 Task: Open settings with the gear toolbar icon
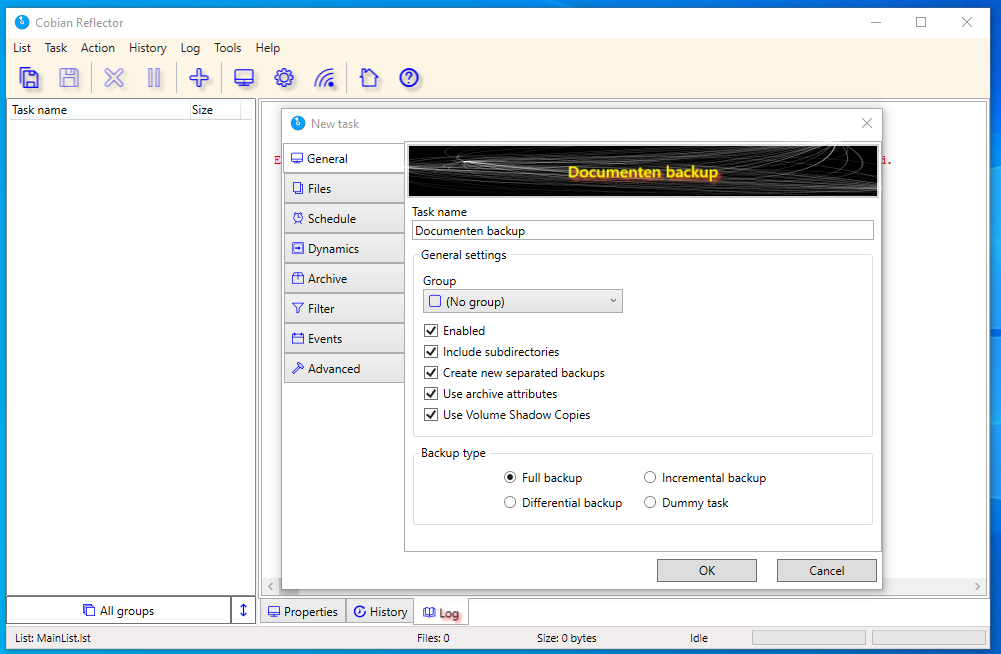coord(284,78)
